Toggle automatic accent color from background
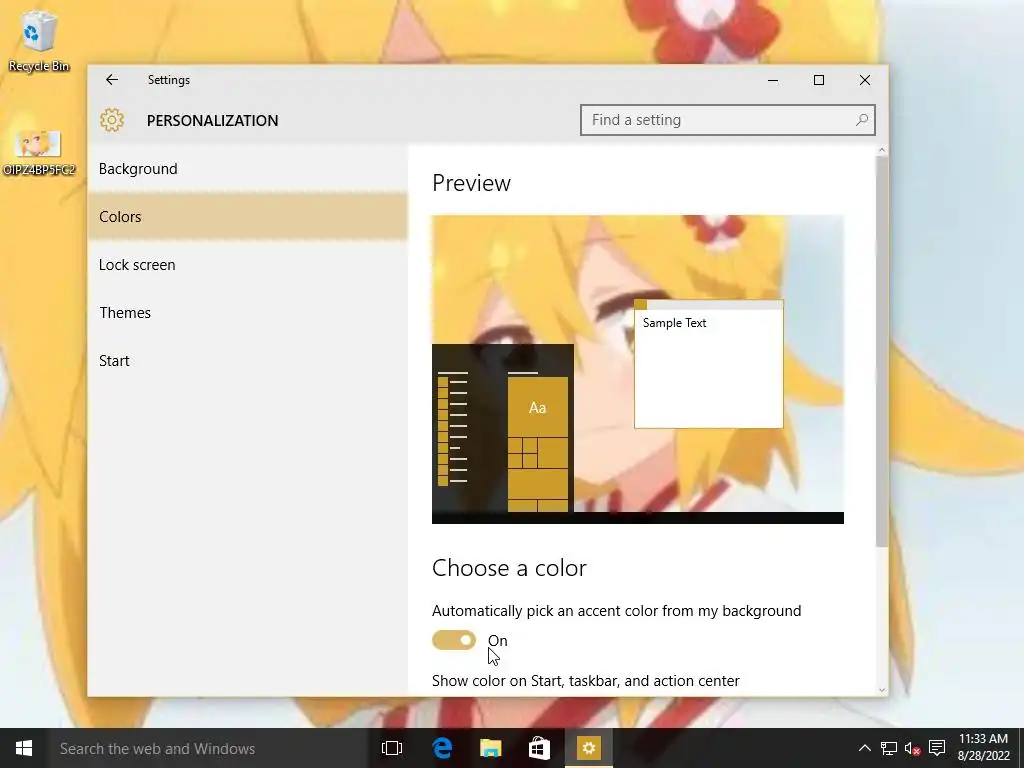 454,640
